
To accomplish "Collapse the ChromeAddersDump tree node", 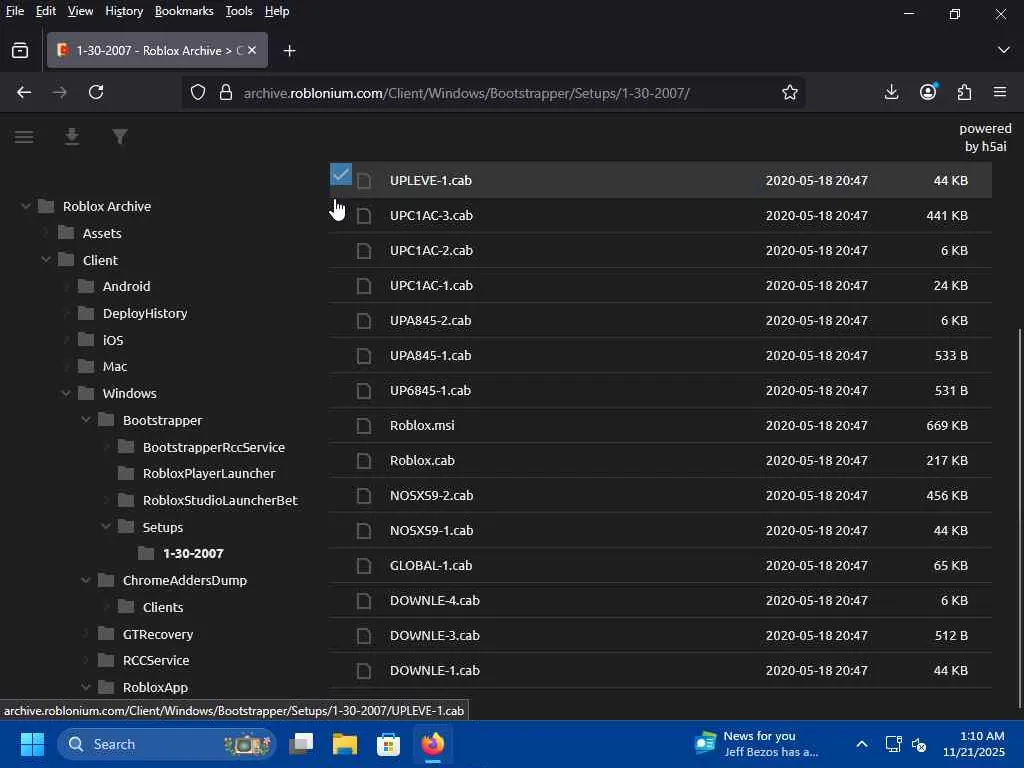I will (x=86, y=581).
